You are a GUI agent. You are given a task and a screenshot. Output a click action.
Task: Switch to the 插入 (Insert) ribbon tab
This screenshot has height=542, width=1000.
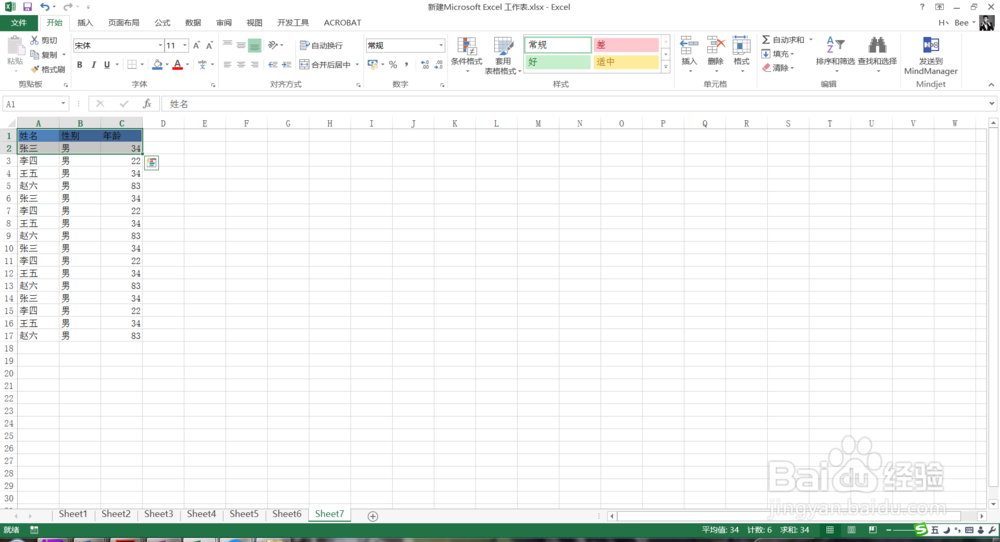click(85, 22)
